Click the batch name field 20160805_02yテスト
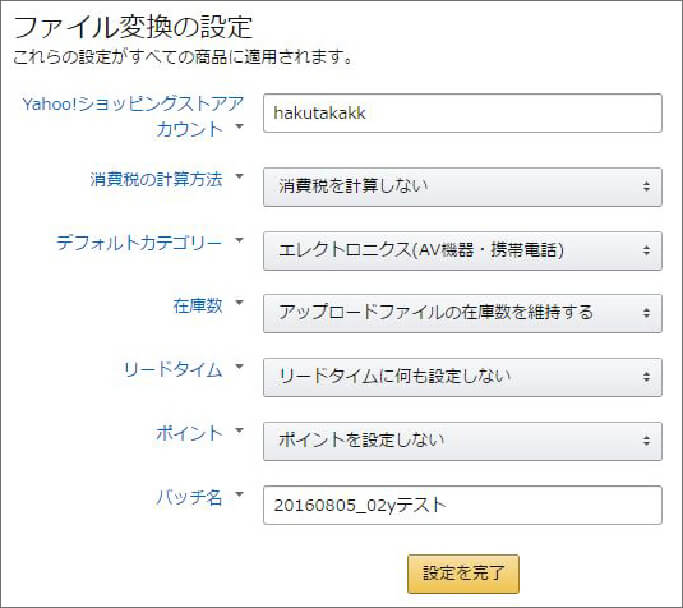 pyautogui.click(x=462, y=505)
